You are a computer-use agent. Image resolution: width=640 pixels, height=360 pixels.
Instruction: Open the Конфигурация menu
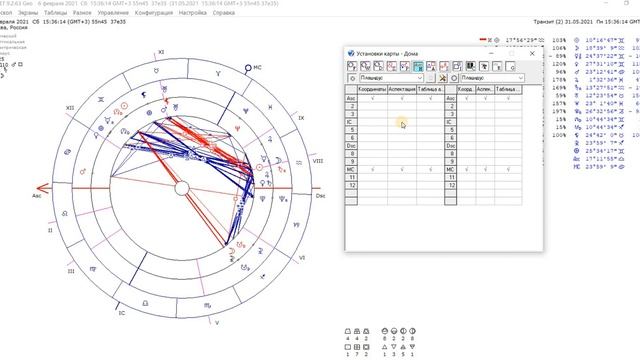pos(154,13)
